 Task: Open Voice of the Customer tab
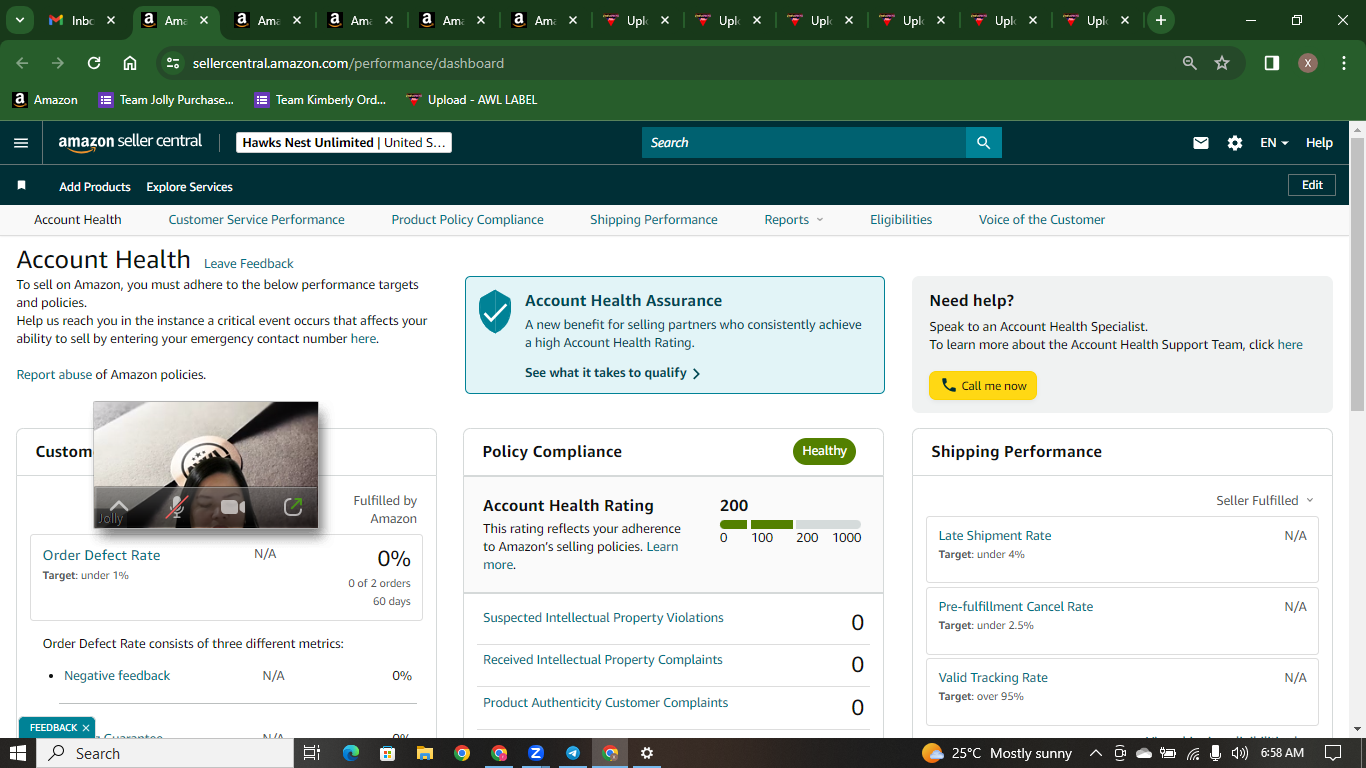click(x=1042, y=220)
